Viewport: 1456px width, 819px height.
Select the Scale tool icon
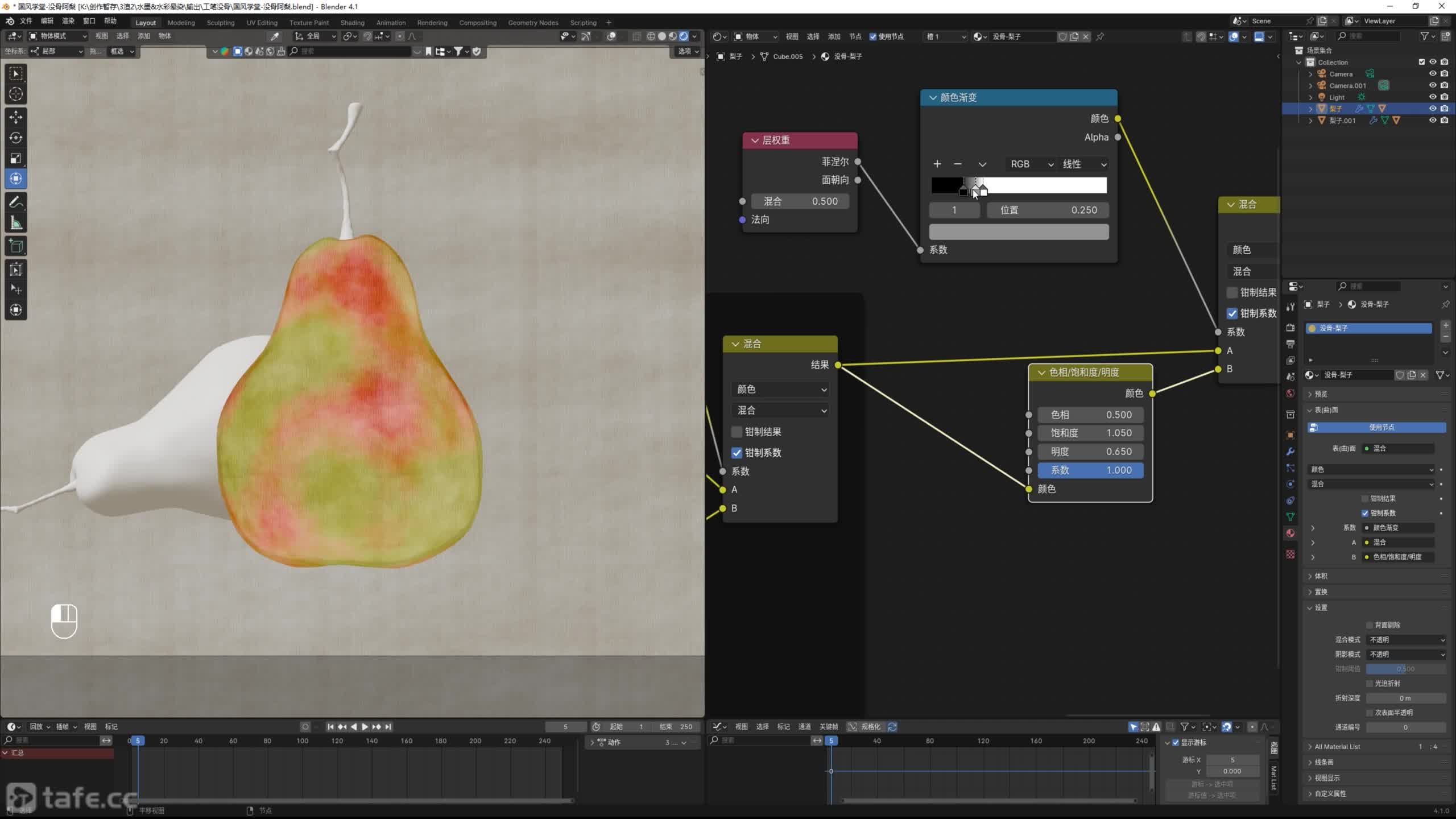(16, 158)
